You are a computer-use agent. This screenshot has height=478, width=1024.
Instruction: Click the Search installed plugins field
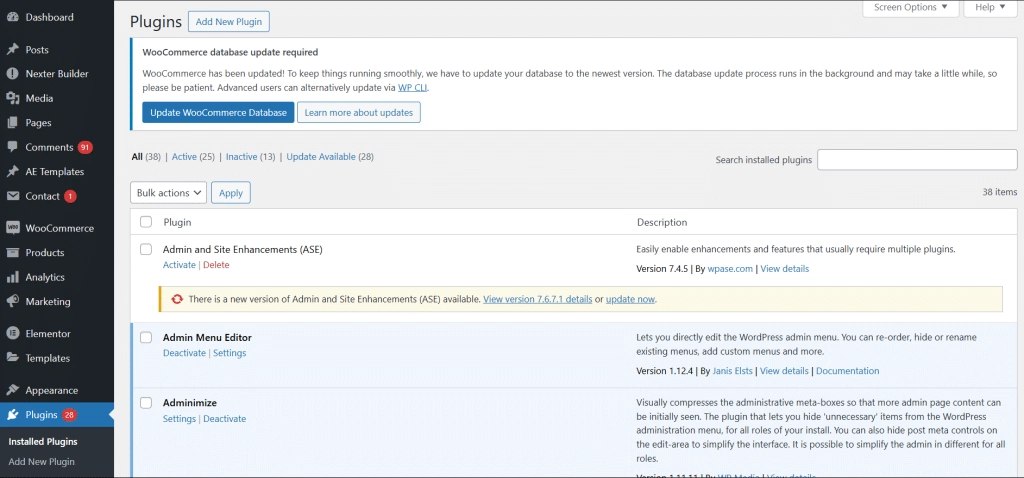click(917, 159)
